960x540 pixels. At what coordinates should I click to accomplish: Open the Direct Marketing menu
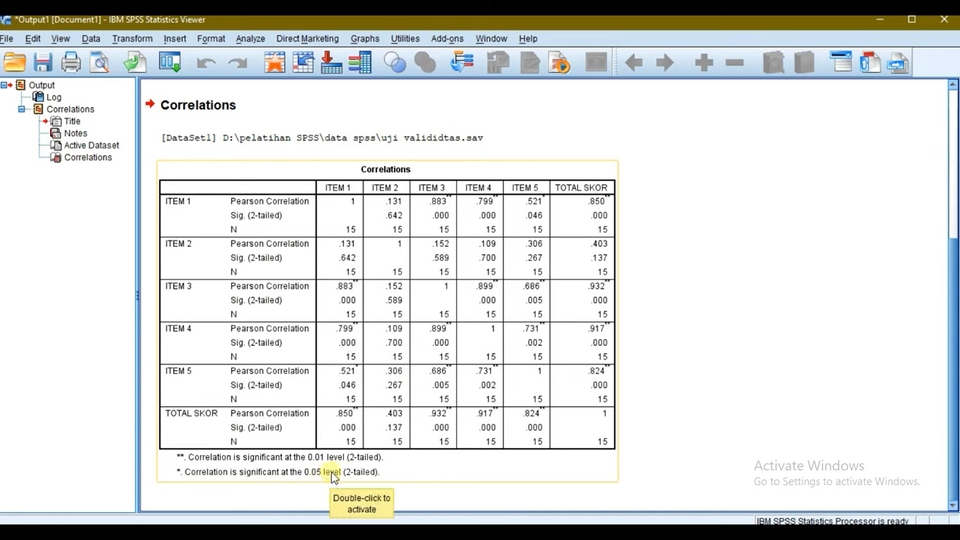307,39
